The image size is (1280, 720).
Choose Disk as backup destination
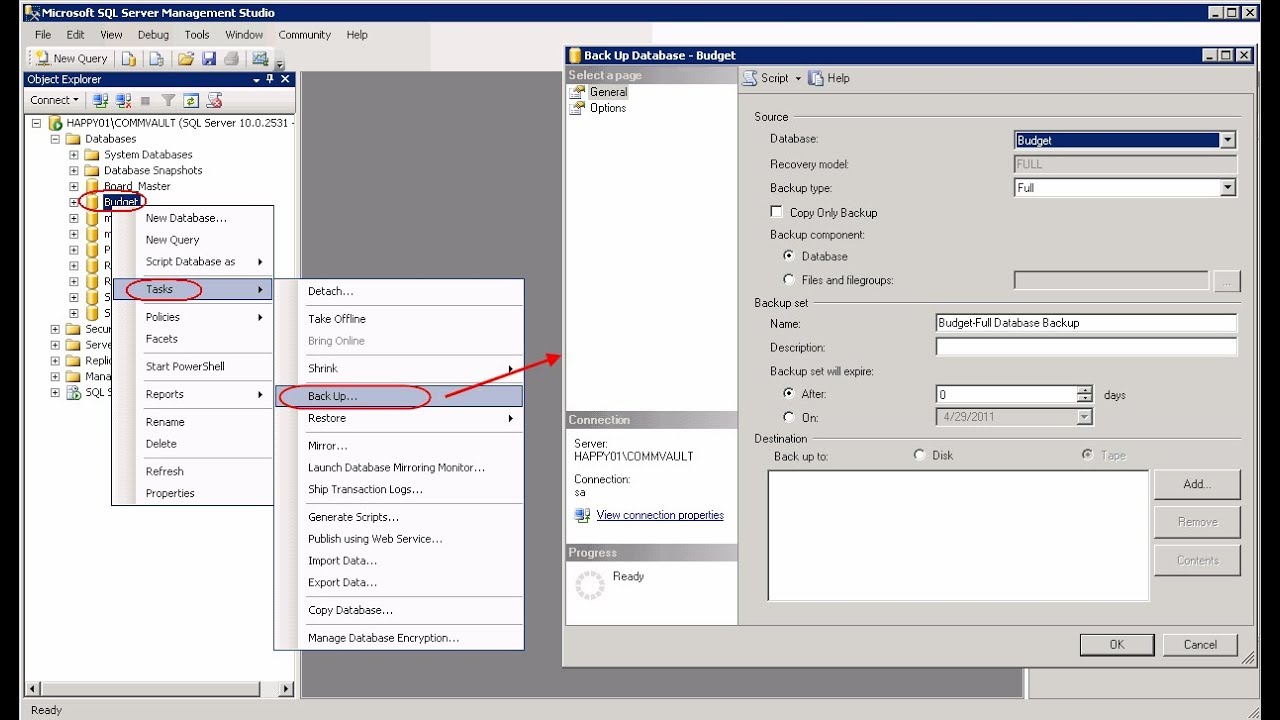click(x=920, y=455)
